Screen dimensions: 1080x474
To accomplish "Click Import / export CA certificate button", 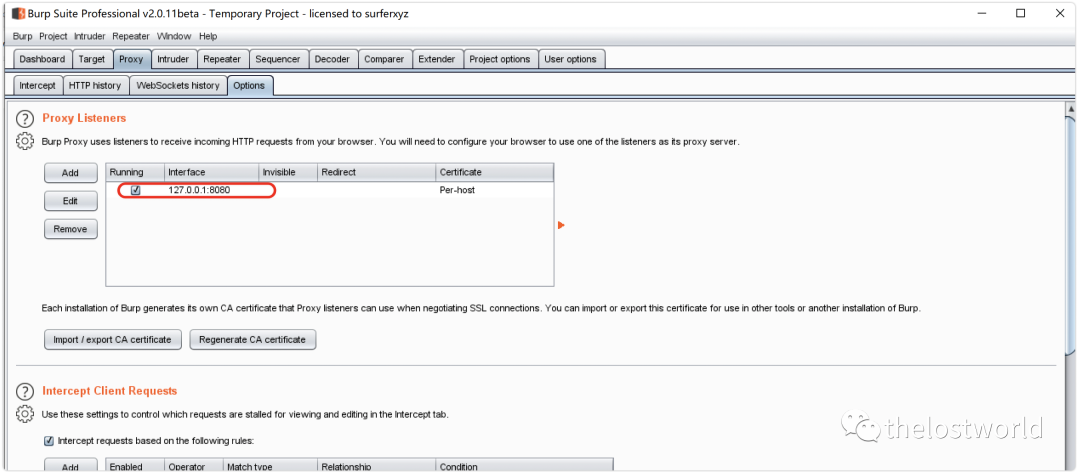I will click(112, 340).
